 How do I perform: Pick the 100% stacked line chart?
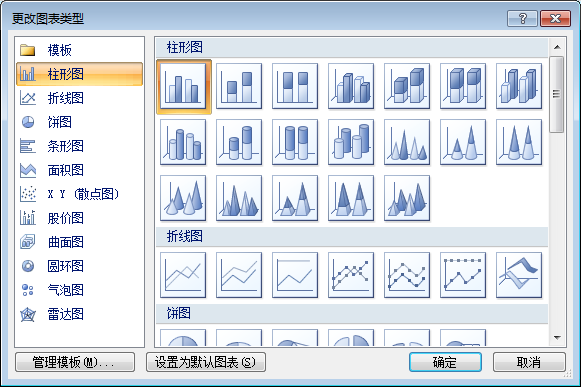(295, 275)
